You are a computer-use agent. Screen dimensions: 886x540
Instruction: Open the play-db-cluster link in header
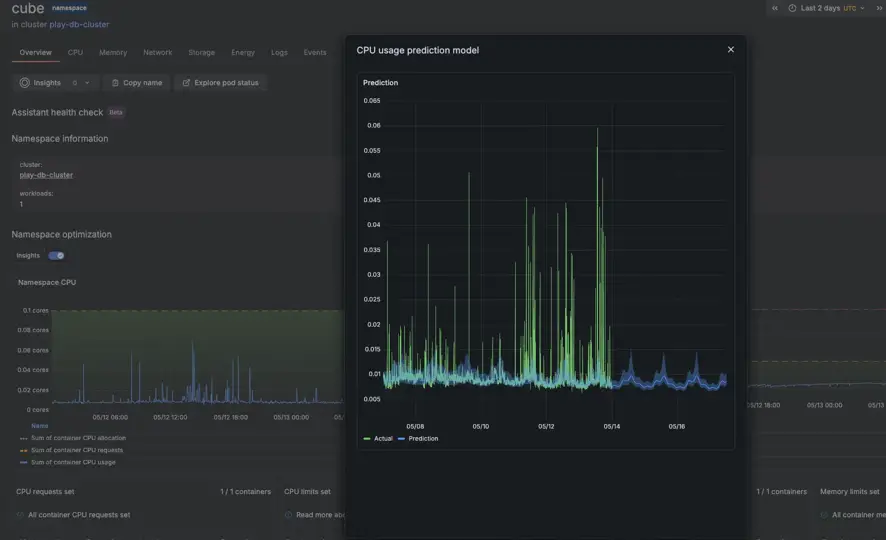tap(79, 24)
